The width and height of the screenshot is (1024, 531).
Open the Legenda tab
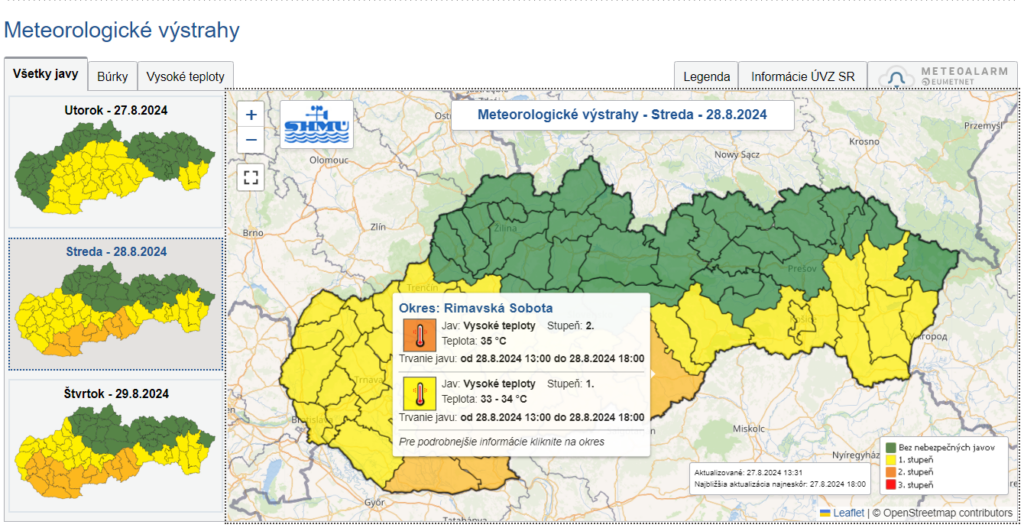706,76
